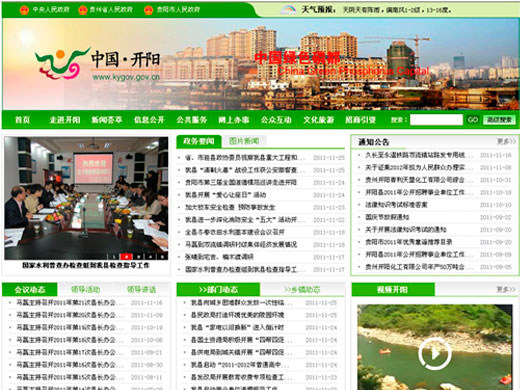Click the 中央人民政府 national emblem icon

point(24,10)
